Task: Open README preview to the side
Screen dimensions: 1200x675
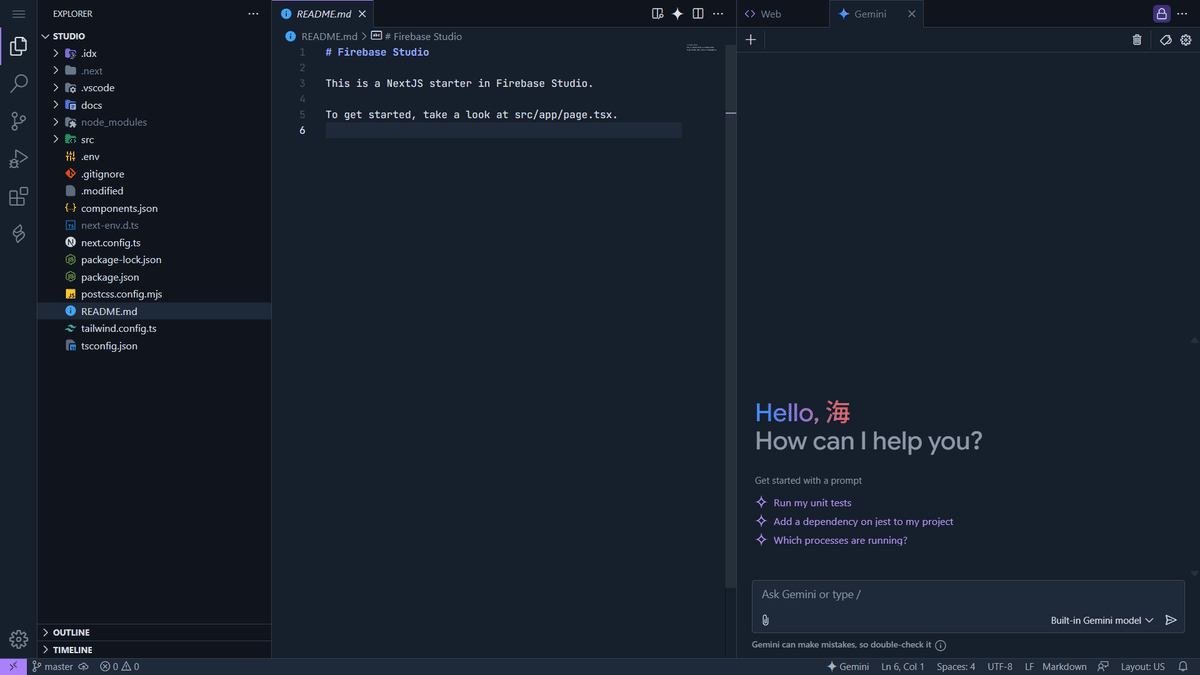Action: pos(657,14)
